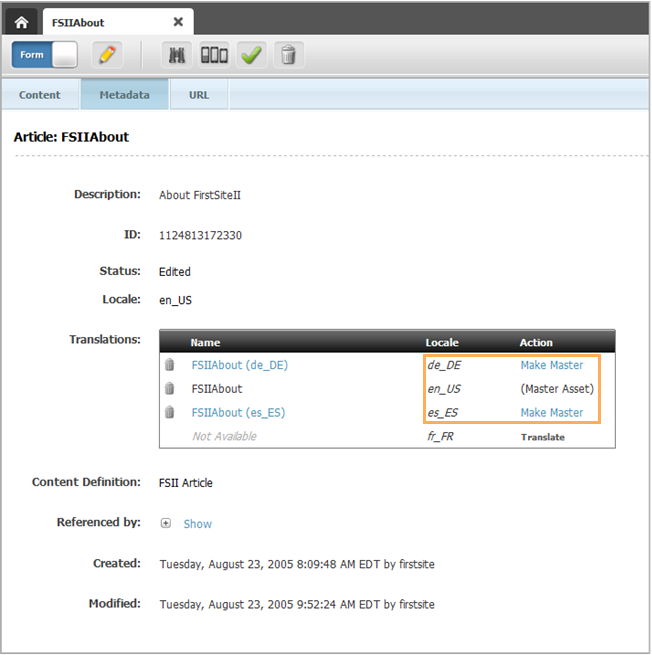The image size is (652, 655).
Task: Open the multi-device preview icon
Action: click(214, 55)
